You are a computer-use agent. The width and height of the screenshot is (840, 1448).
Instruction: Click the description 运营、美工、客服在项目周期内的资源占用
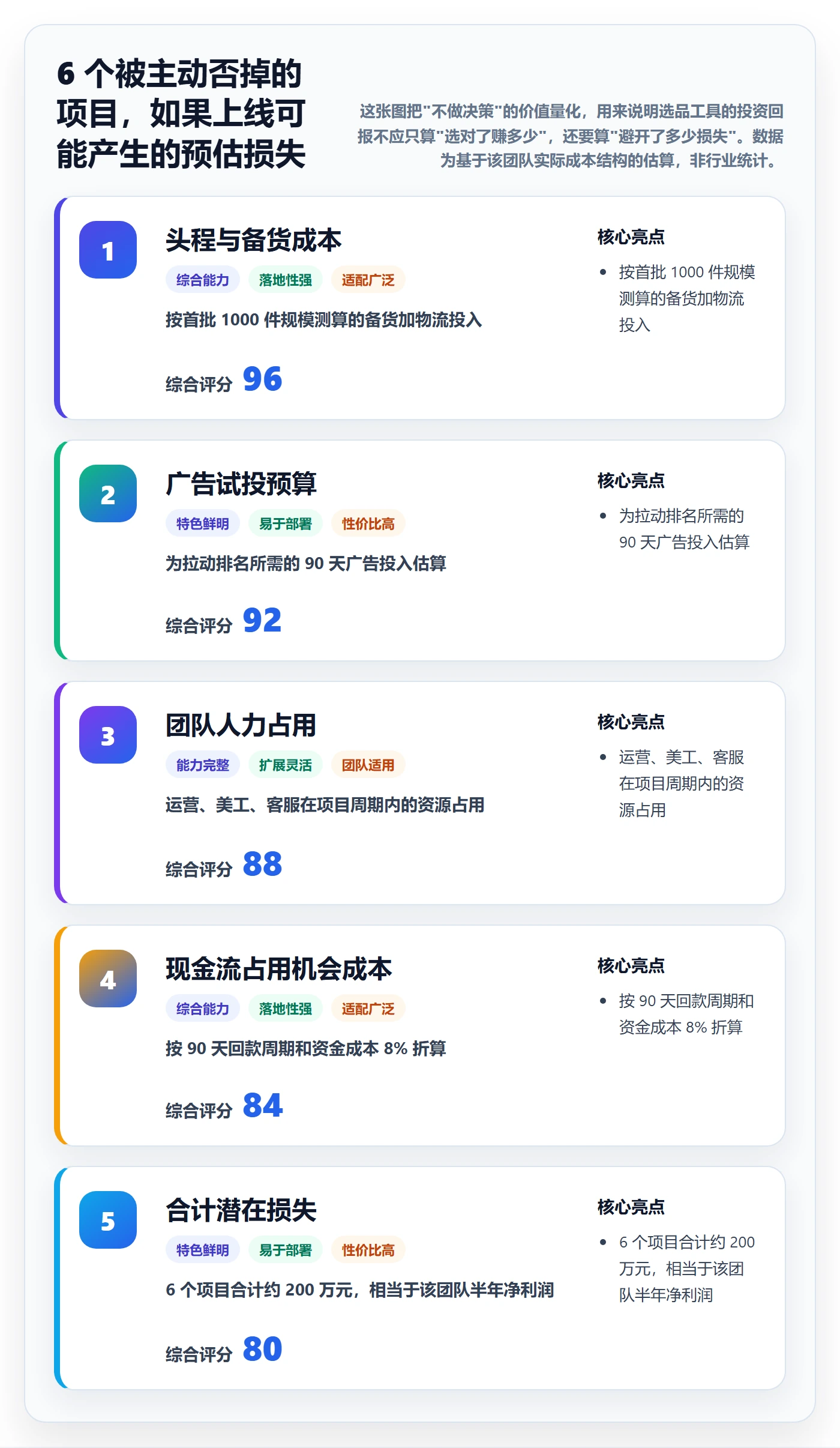[325, 805]
